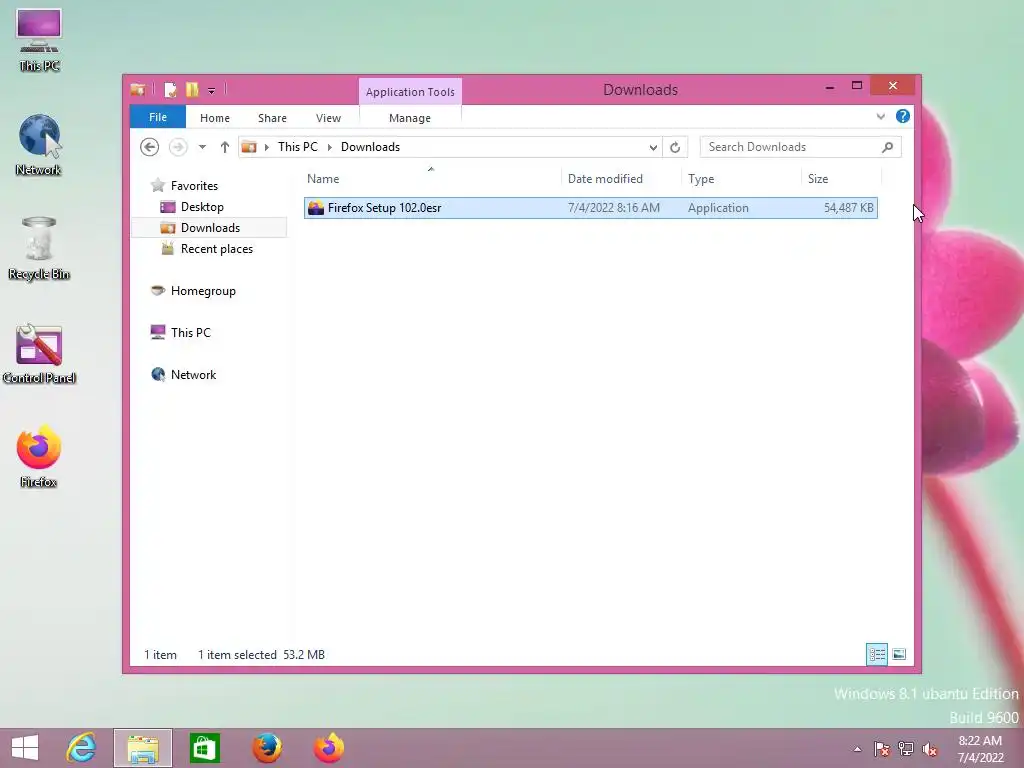Screen dimensions: 1024x768
Task: Click the arrow before This PC in address bar
Action: pos(266,147)
